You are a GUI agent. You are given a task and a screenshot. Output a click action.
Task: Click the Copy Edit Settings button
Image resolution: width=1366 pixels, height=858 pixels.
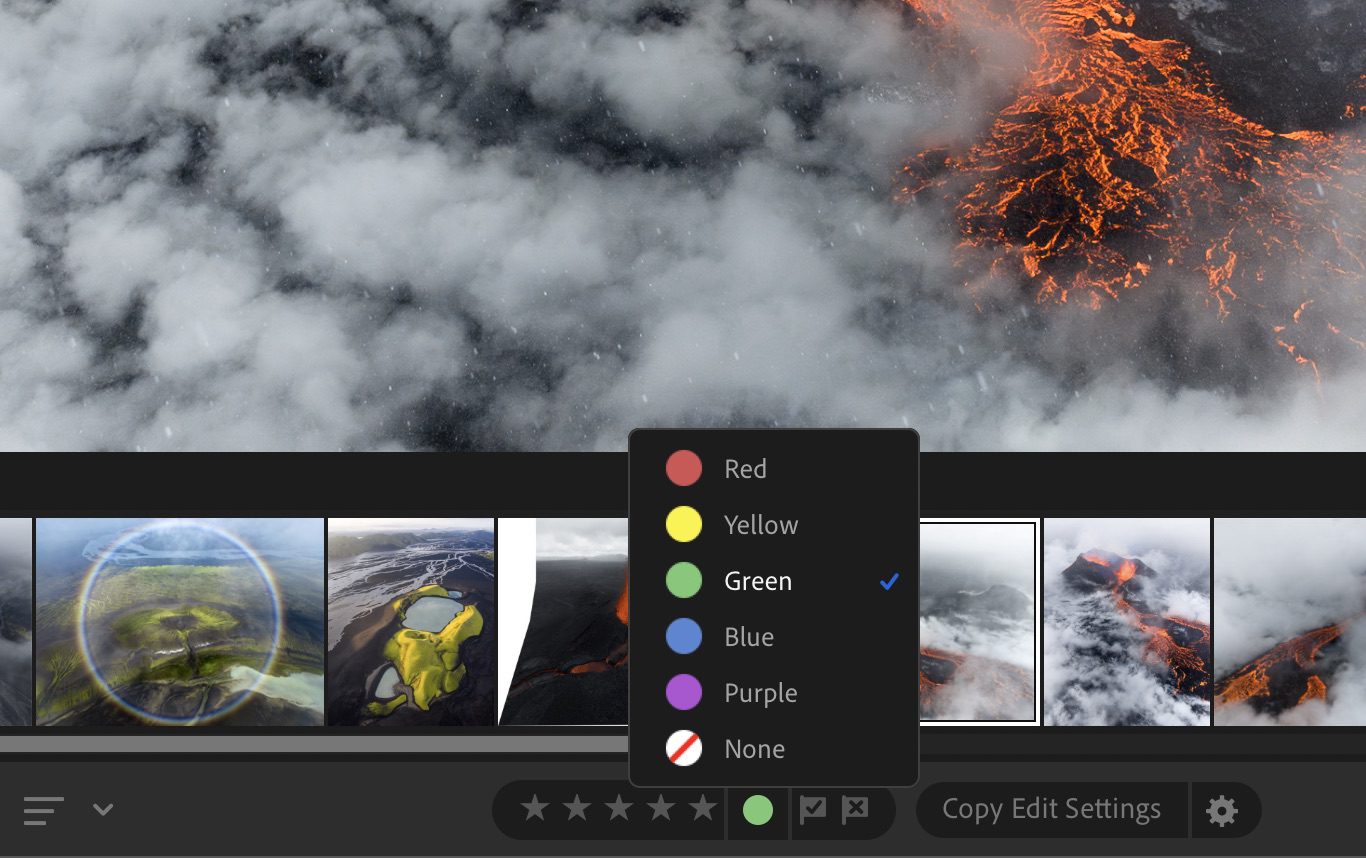tap(1051, 809)
